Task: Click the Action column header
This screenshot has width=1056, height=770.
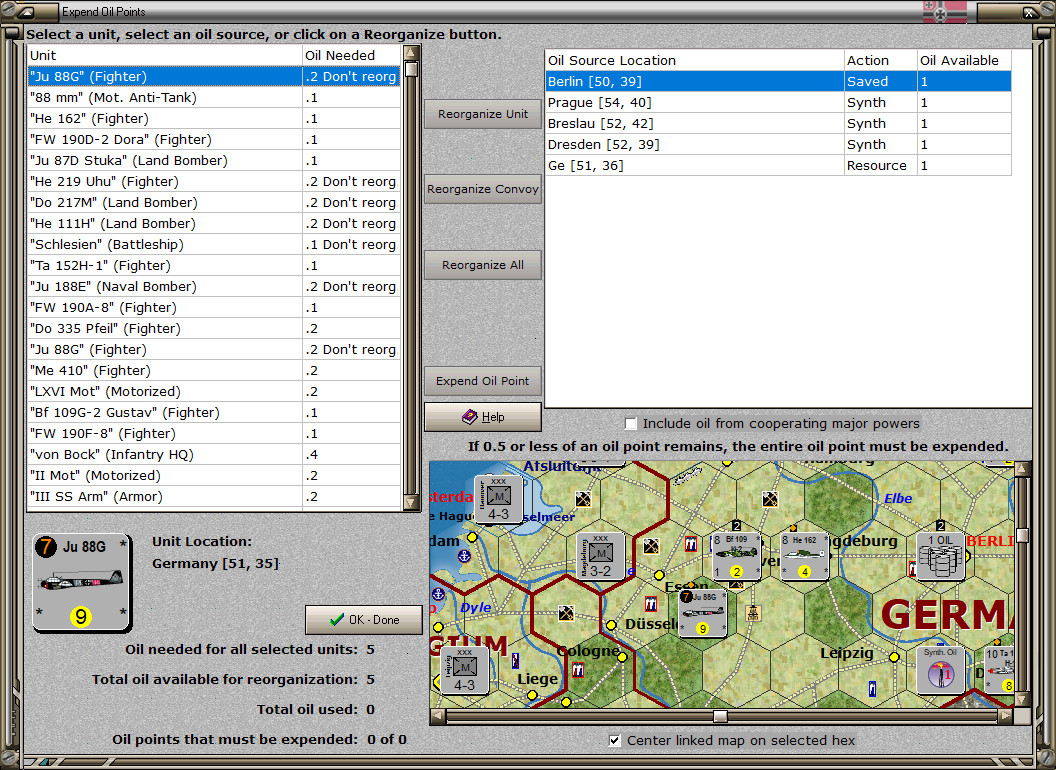Action: click(x=881, y=60)
